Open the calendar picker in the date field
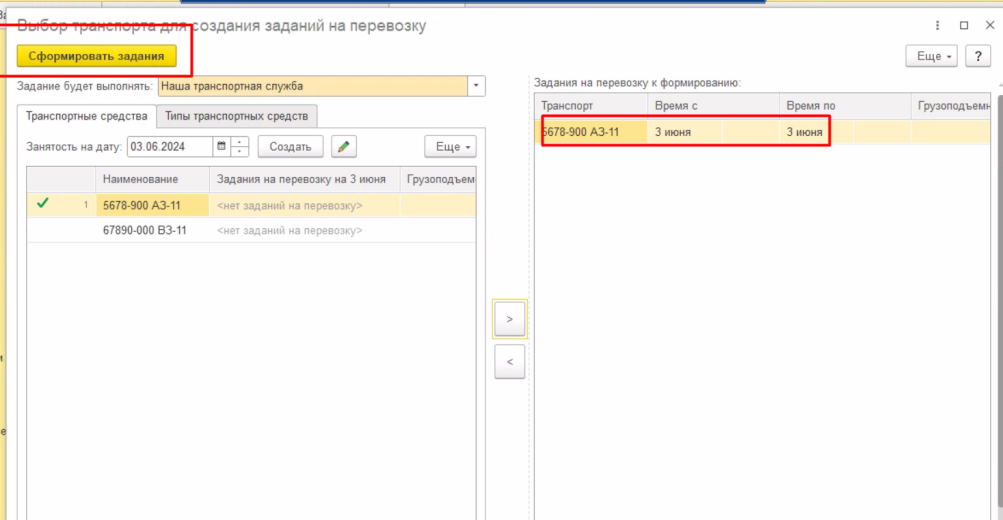Image resolution: width=1003 pixels, height=520 pixels. coord(221,147)
